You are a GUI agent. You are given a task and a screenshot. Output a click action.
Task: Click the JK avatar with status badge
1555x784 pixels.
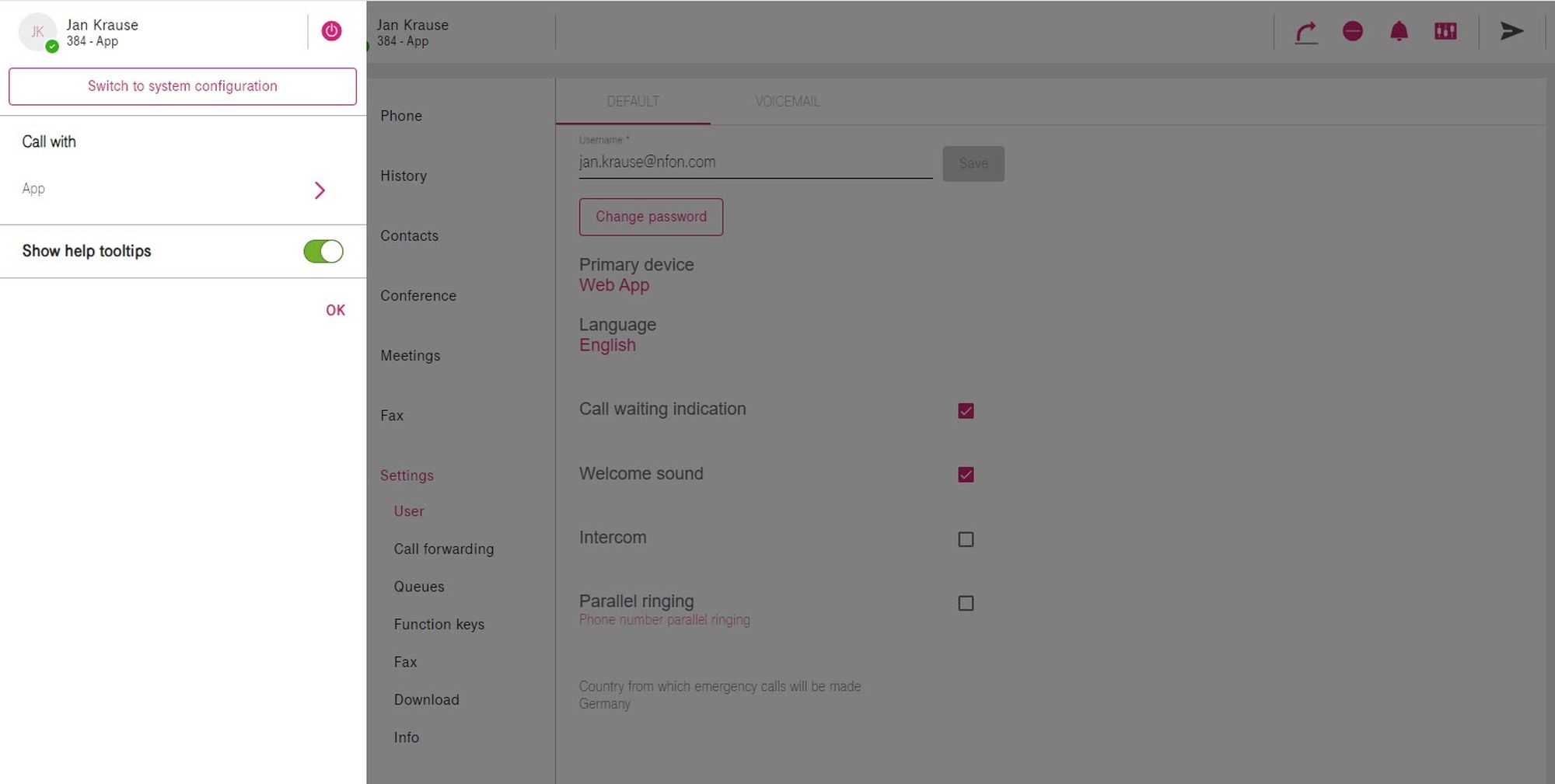pyautogui.click(x=38, y=32)
